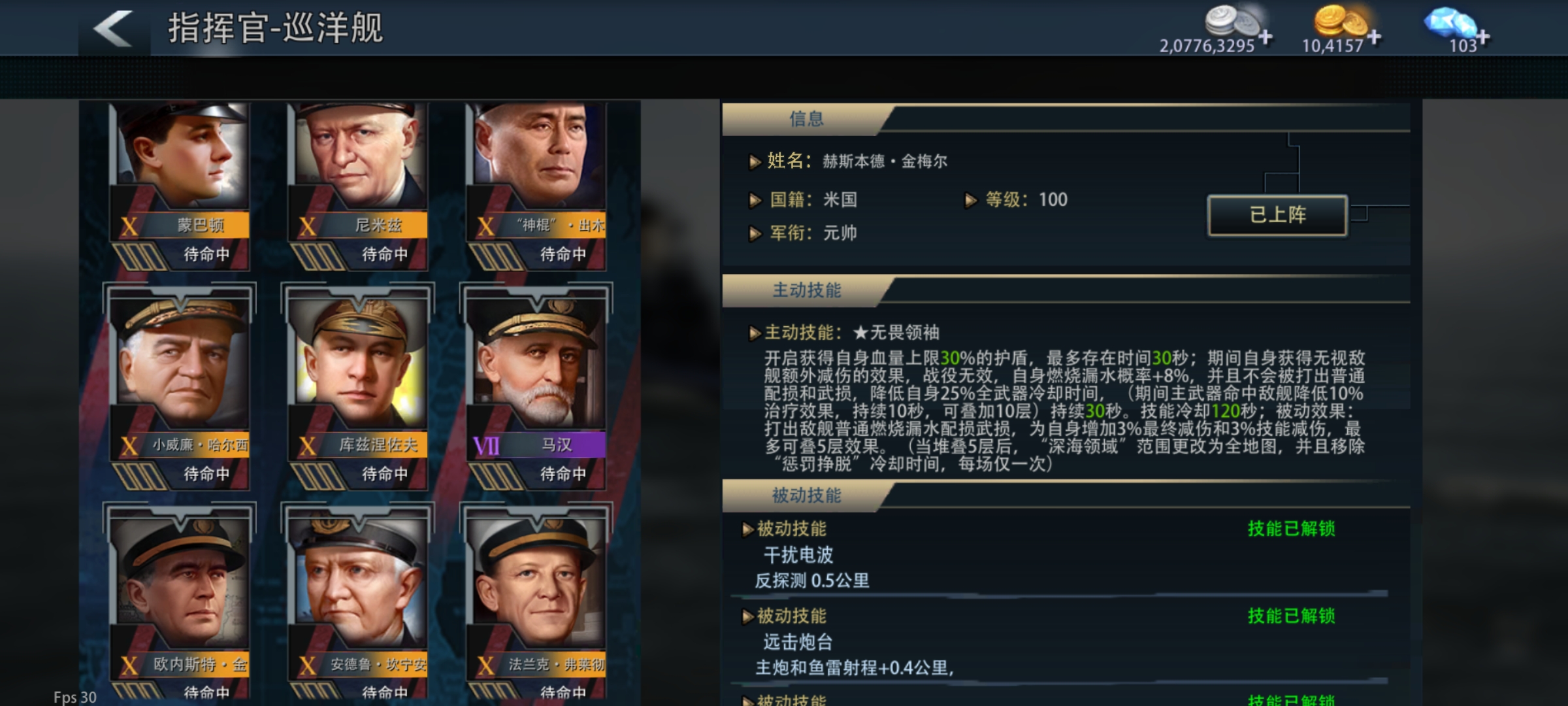Click the 已上阵 deployed button
The width and height of the screenshot is (1568, 706).
point(1277,215)
